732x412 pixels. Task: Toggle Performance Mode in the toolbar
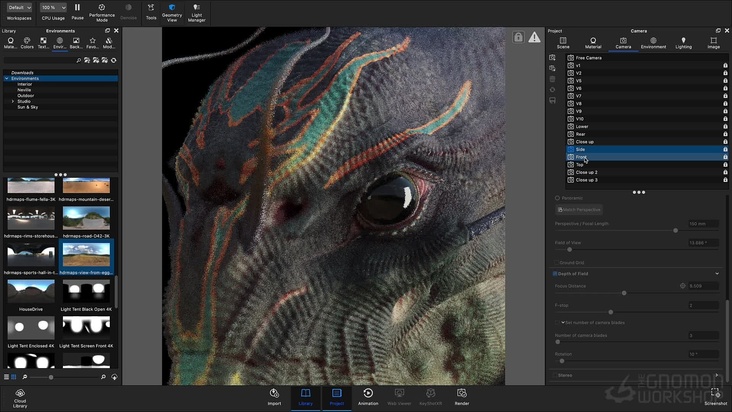[x=102, y=8]
